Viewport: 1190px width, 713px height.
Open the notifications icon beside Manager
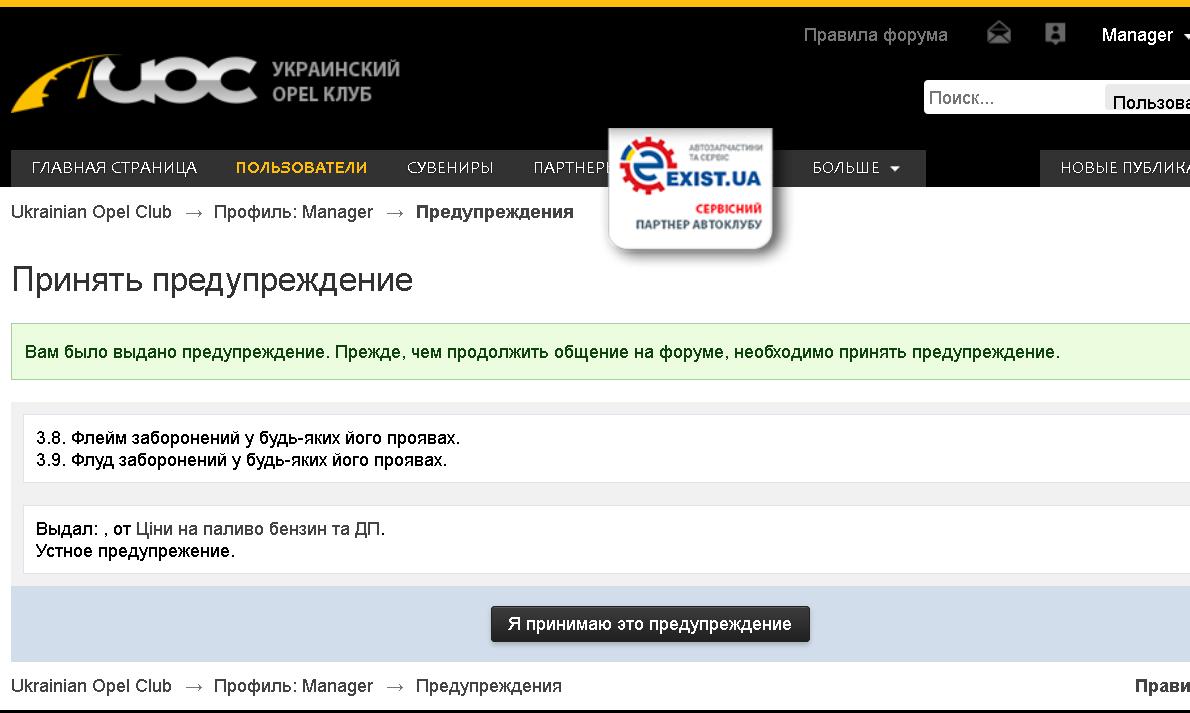pyautogui.click(x=1055, y=33)
